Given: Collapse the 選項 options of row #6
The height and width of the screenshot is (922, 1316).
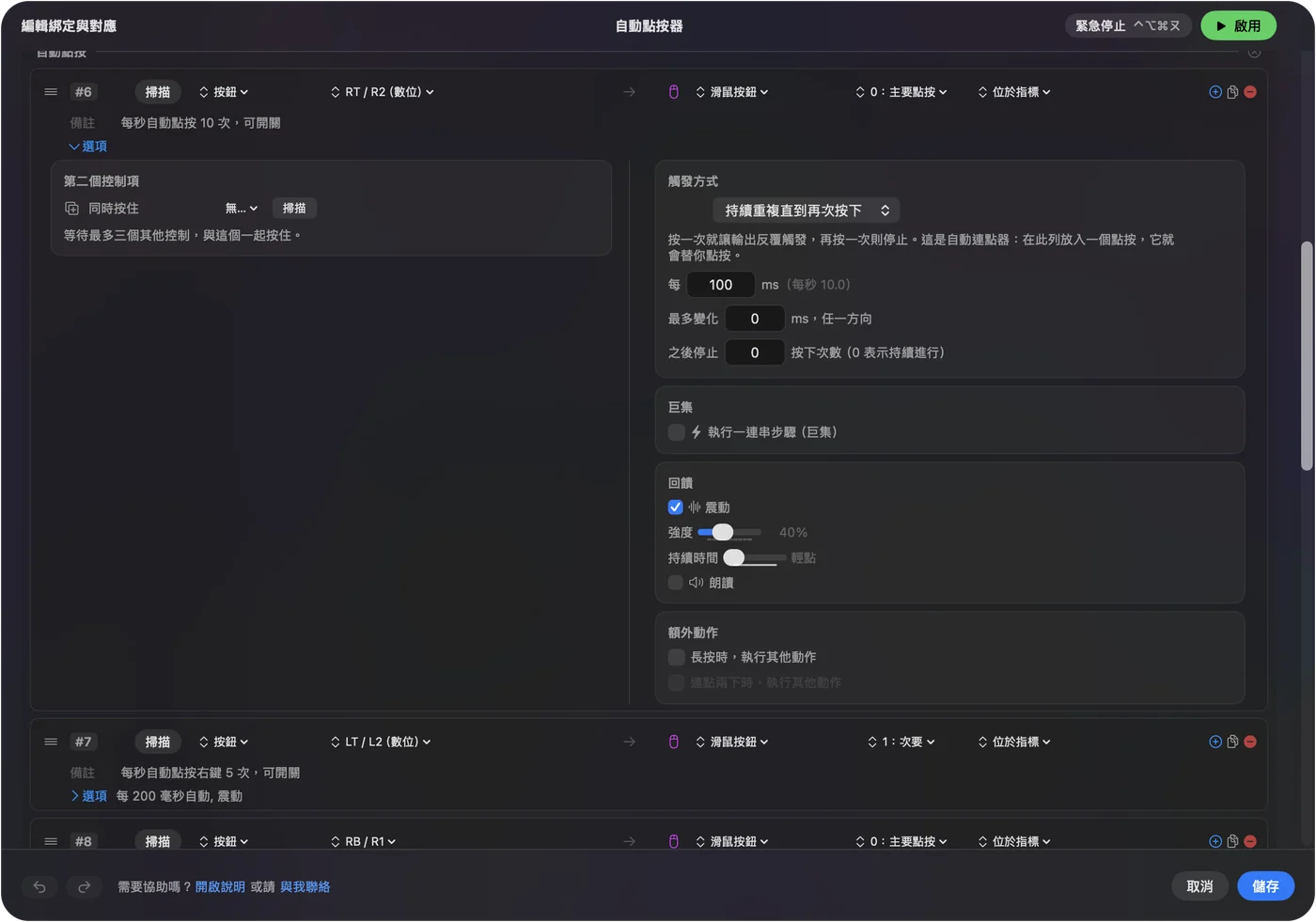Looking at the screenshot, I should (x=87, y=147).
